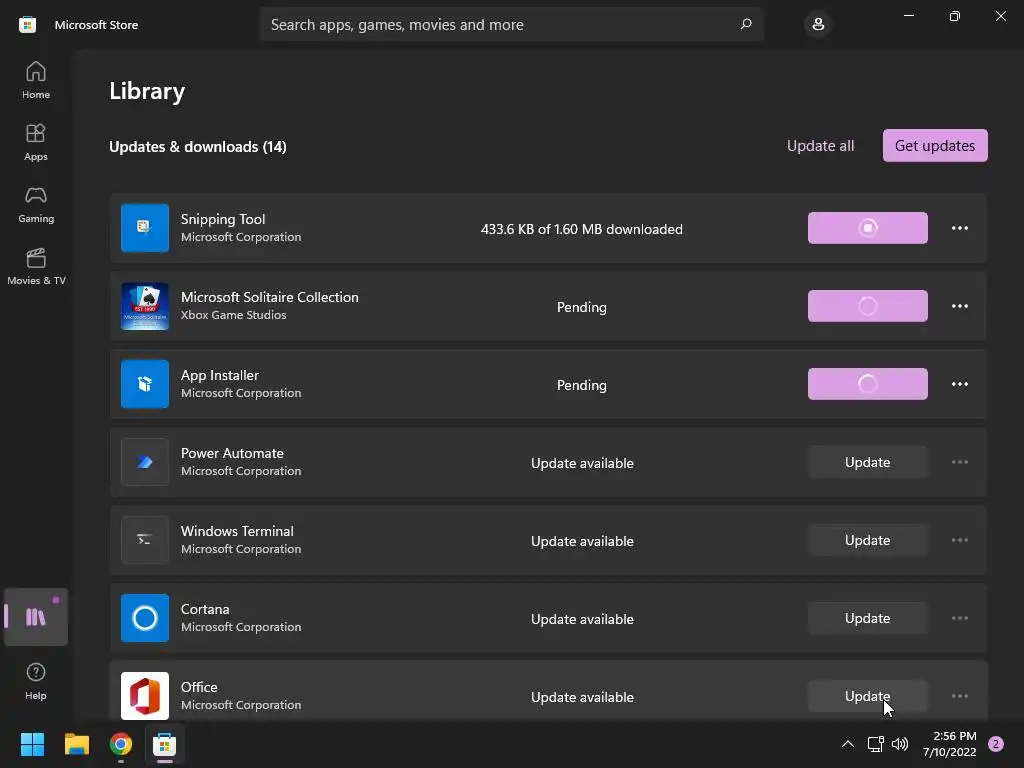Open more options for App Installer
Image resolution: width=1024 pixels, height=768 pixels.
960,384
